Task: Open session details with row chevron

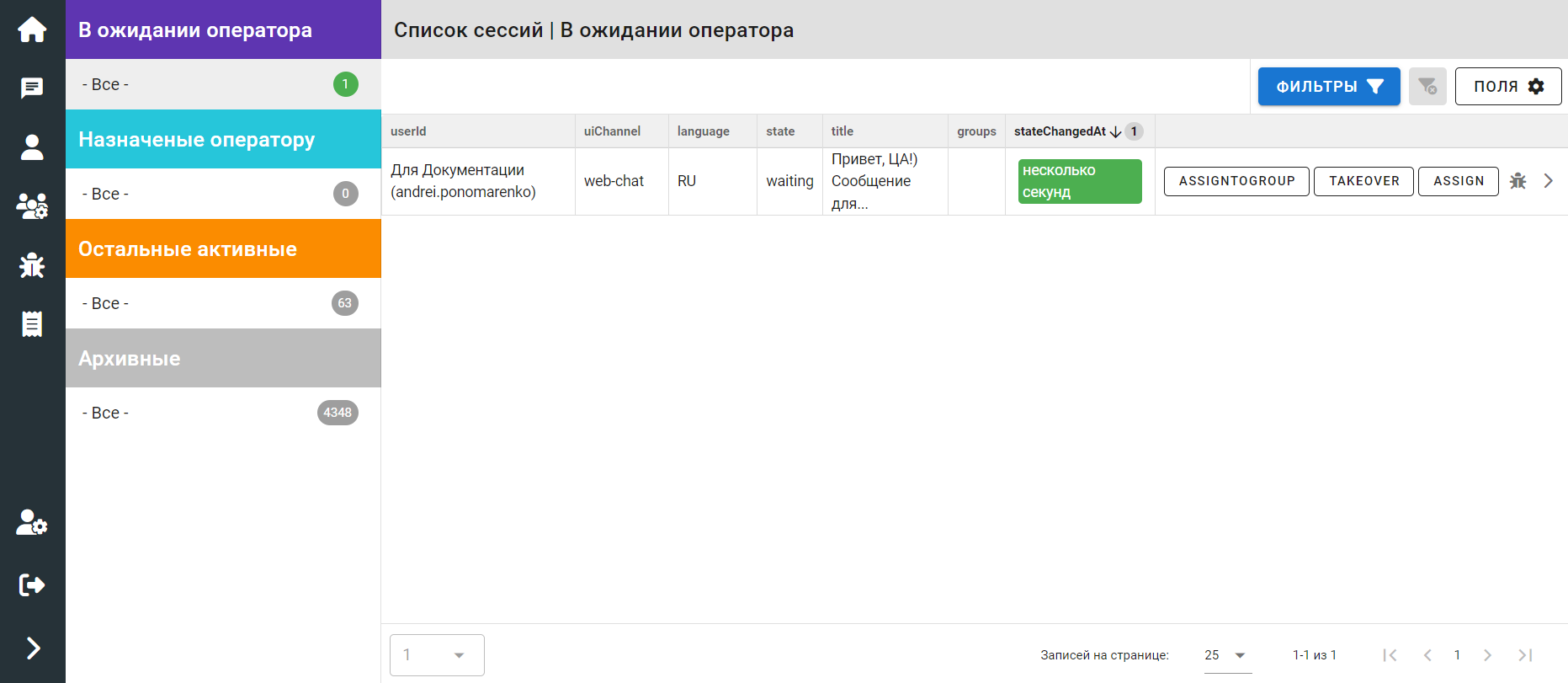Action: 1548,181
